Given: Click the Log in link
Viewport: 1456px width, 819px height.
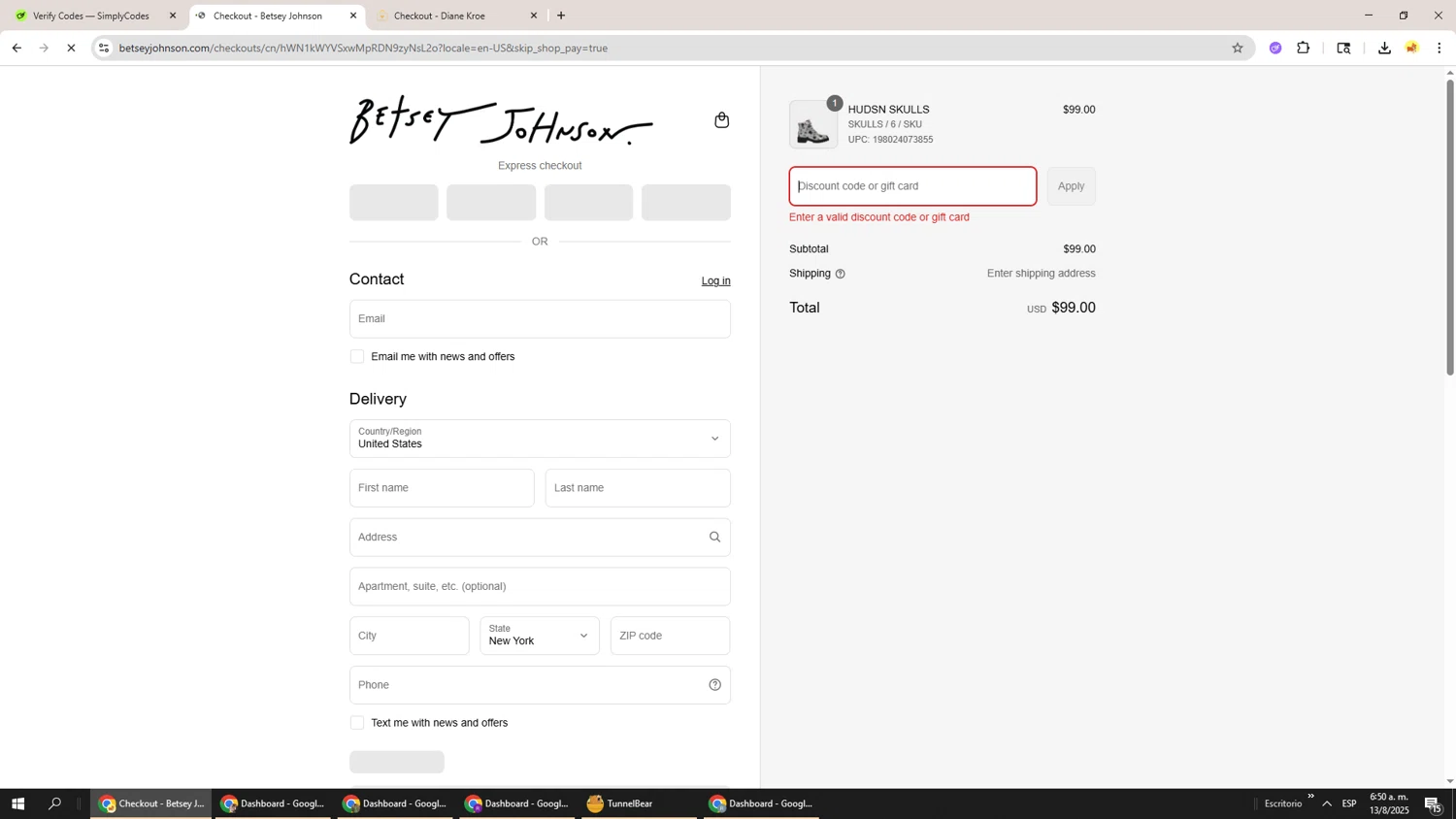Looking at the screenshot, I should click(716, 280).
